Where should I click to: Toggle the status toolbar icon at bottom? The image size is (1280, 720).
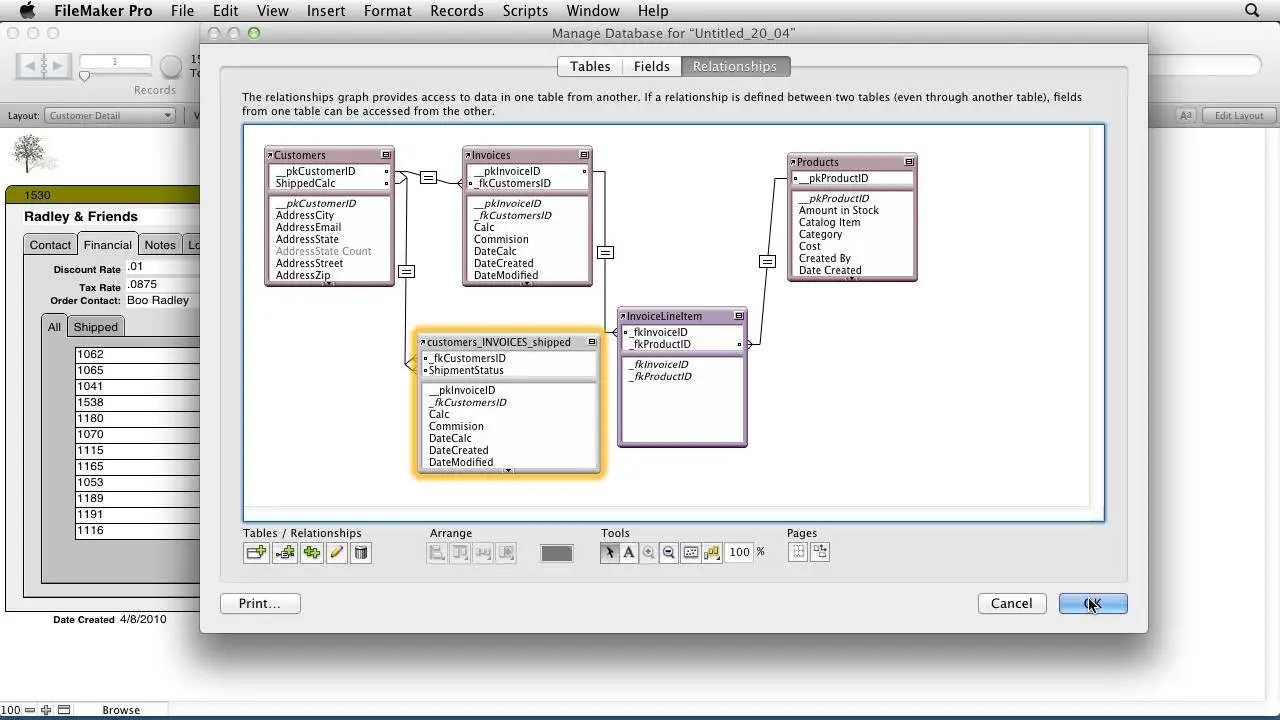tap(64, 710)
